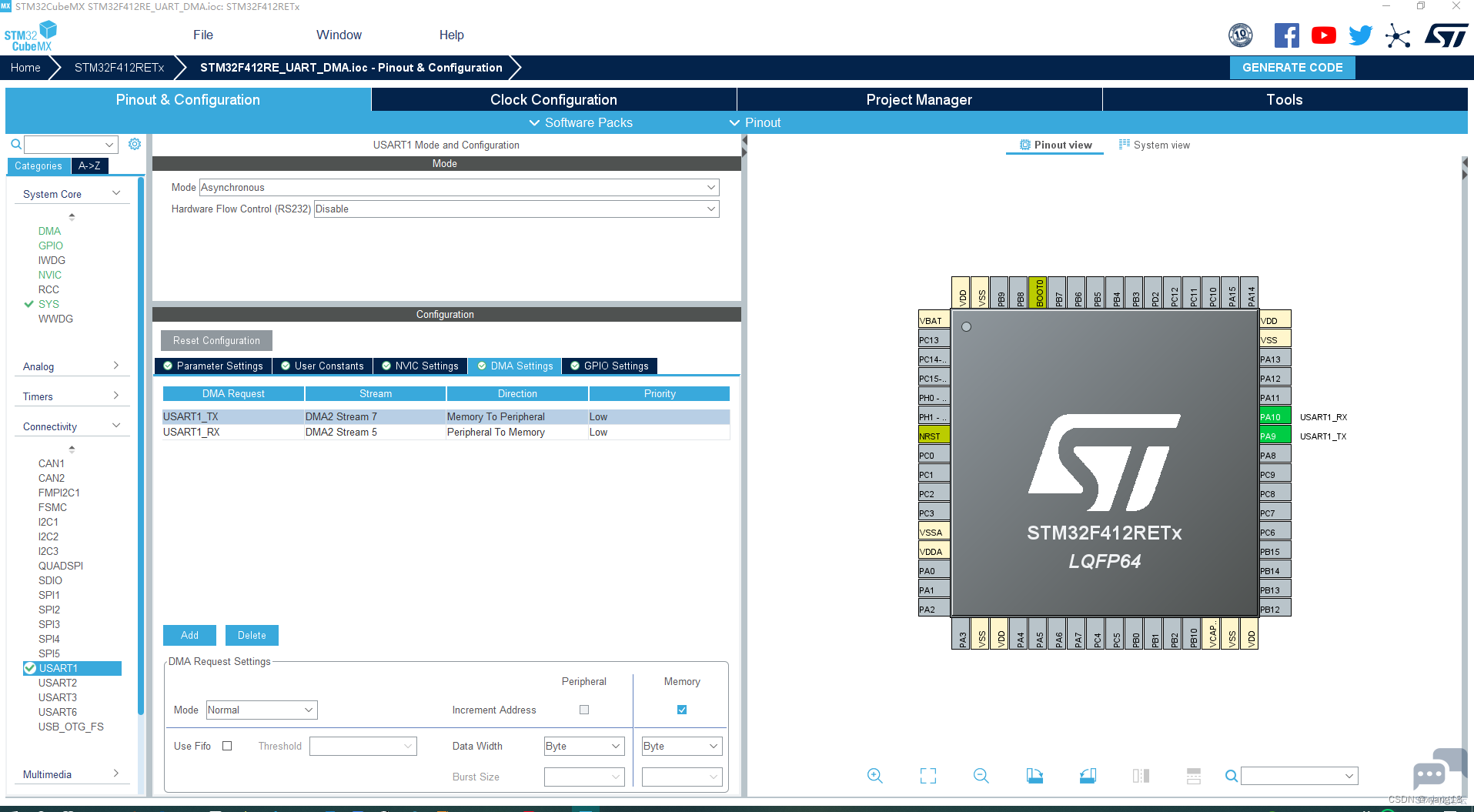Screen dimensions: 1474x812
Task: Uncheck Memory increment address checkbox
Action: point(682,710)
